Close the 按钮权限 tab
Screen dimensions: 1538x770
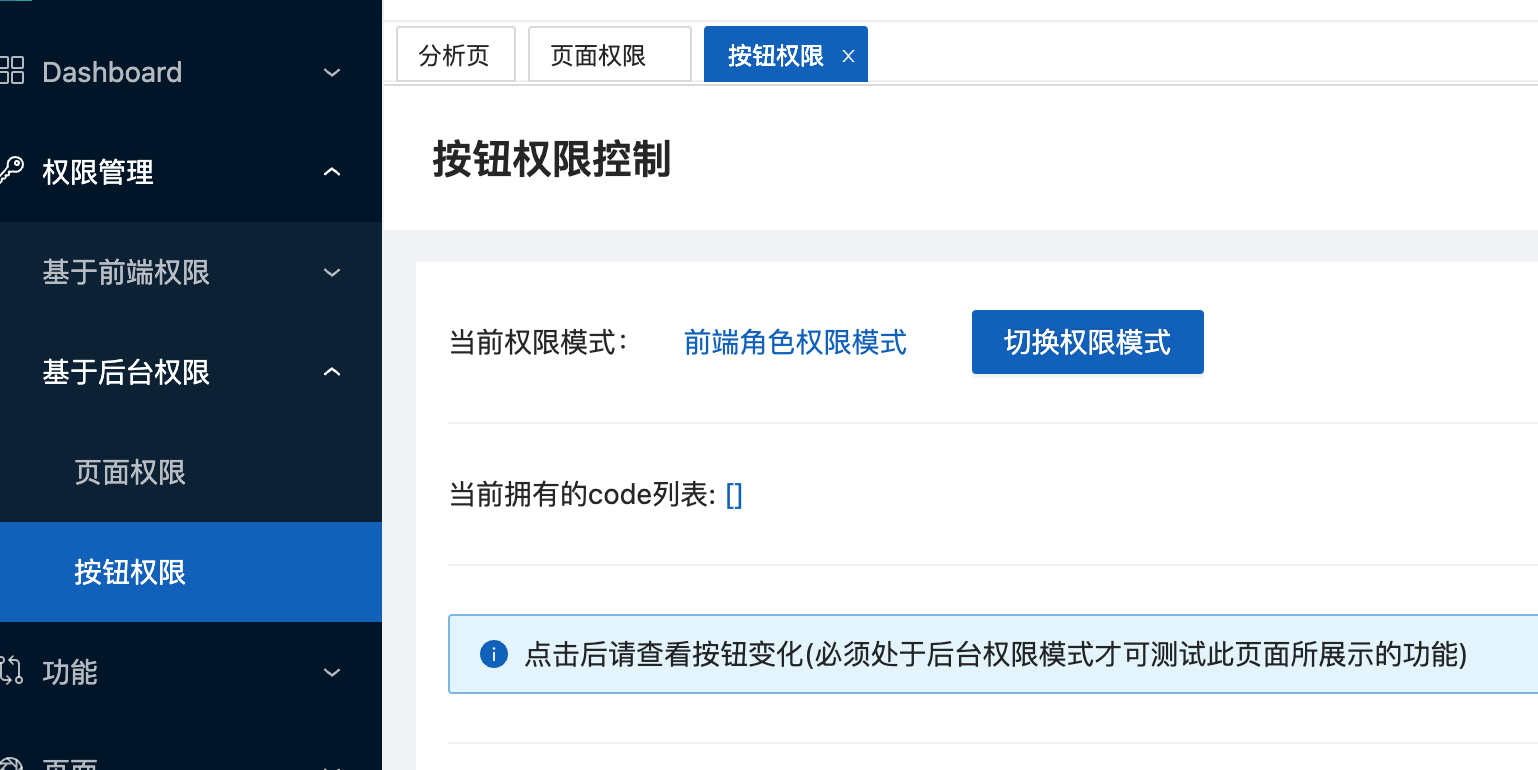(x=848, y=56)
